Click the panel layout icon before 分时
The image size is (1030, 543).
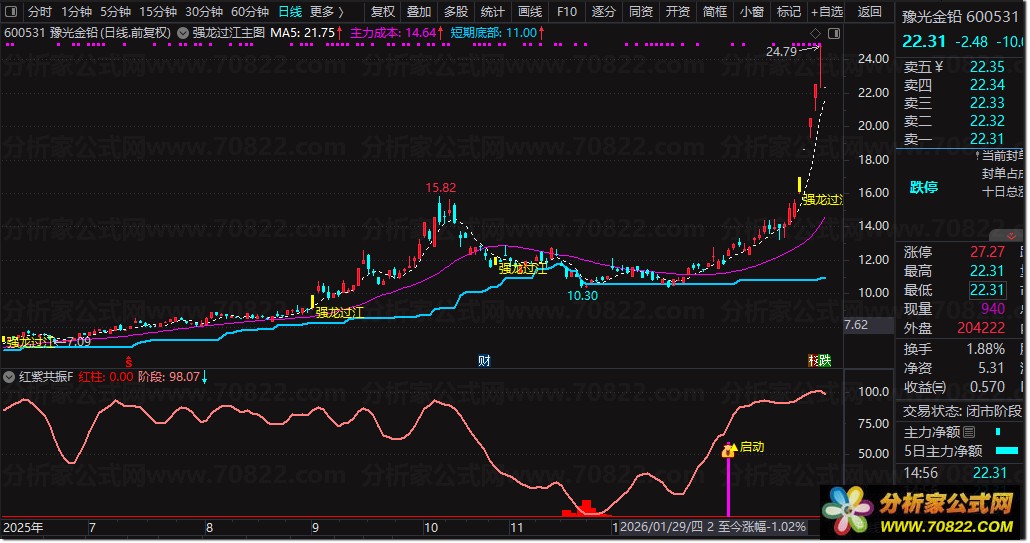pyautogui.click(x=11, y=11)
